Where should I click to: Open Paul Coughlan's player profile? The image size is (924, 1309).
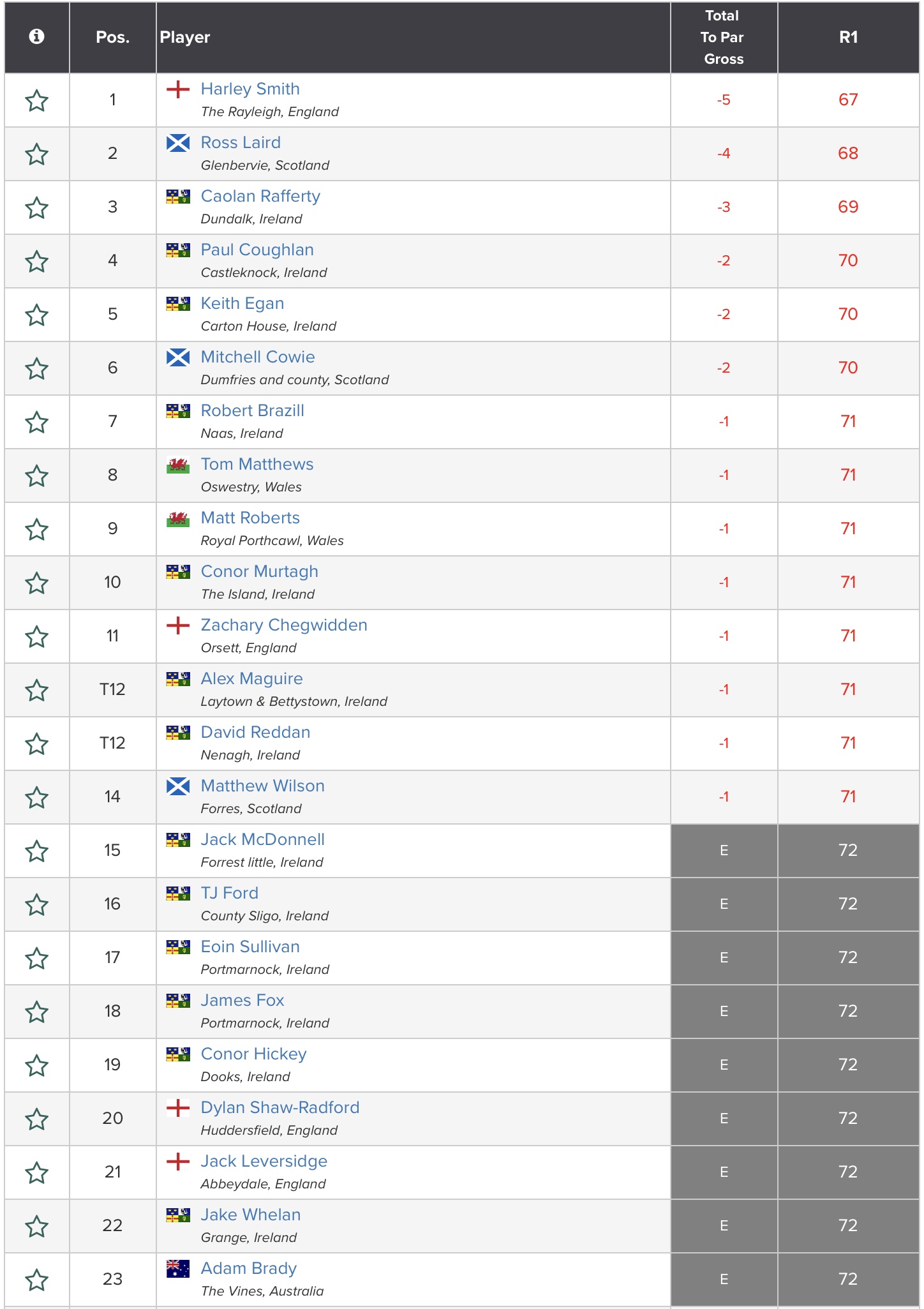tap(257, 250)
